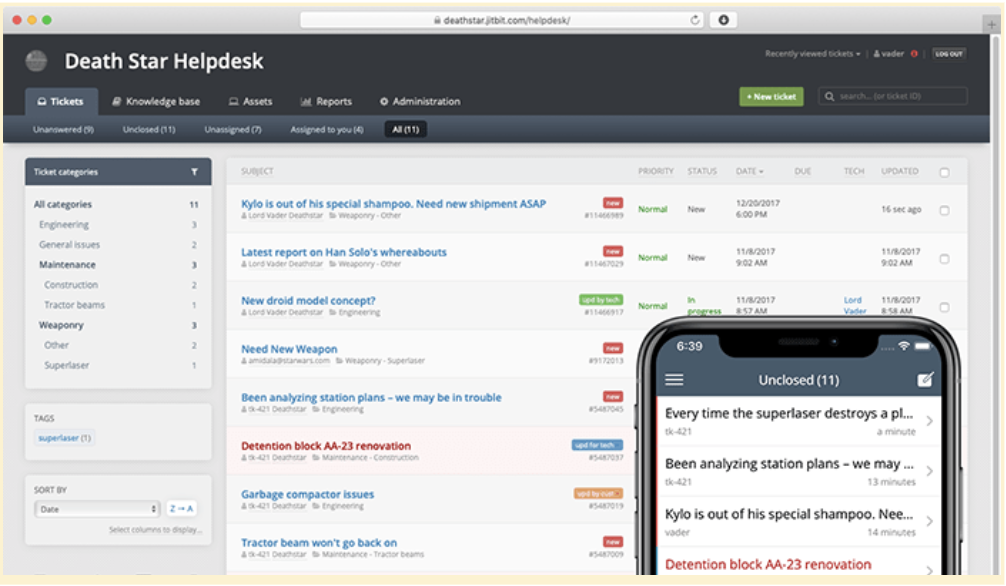Open the Assigned to you (4) tab

326,129
